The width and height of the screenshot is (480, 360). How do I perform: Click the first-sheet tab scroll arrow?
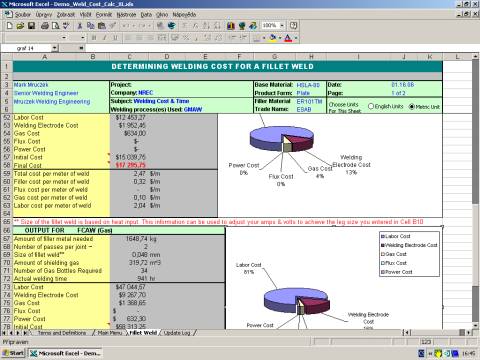pos(4,333)
